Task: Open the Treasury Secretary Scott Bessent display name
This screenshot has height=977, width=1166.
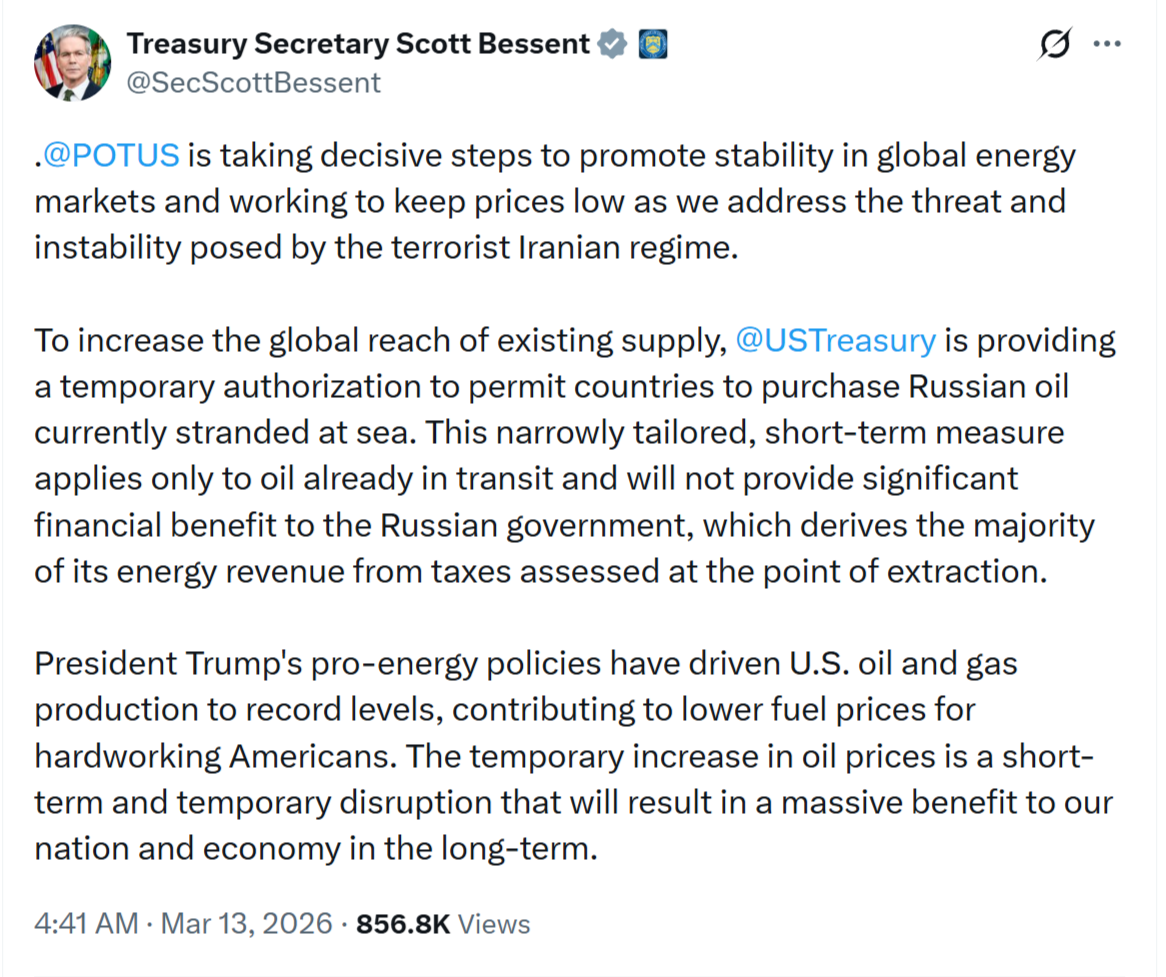Action: pyautogui.click(x=358, y=44)
